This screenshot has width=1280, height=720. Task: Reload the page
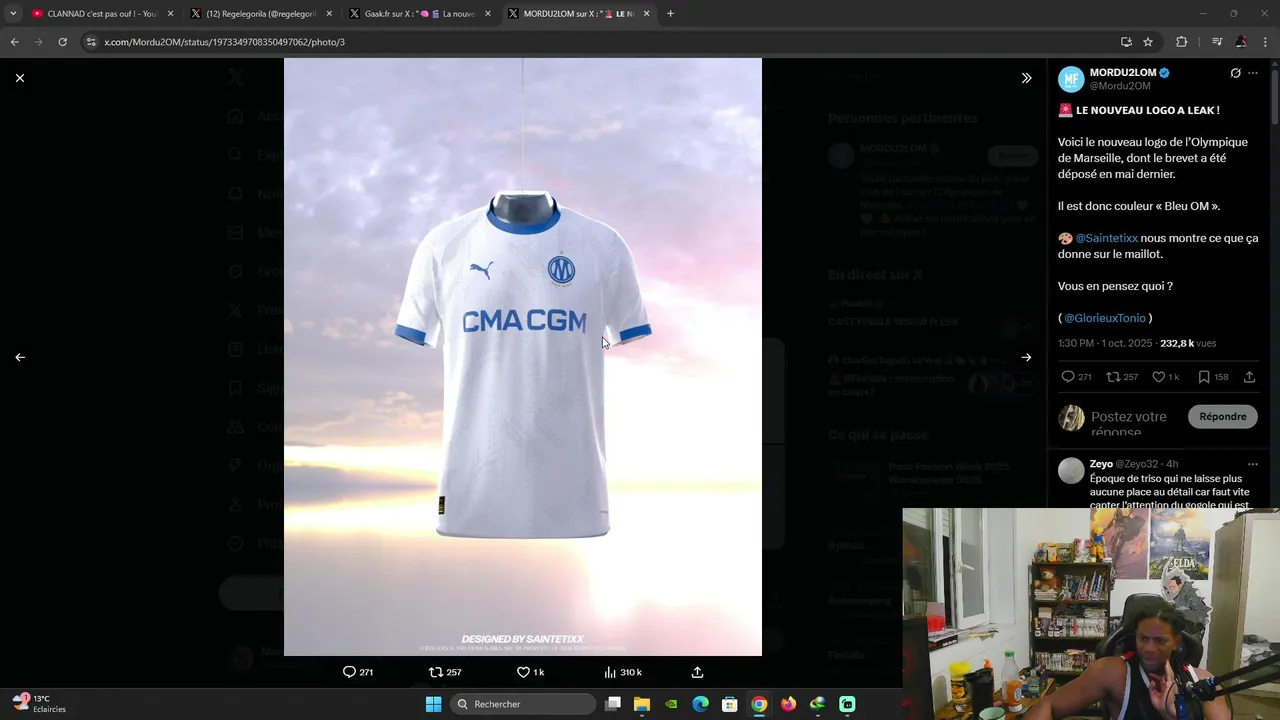[62, 42]
